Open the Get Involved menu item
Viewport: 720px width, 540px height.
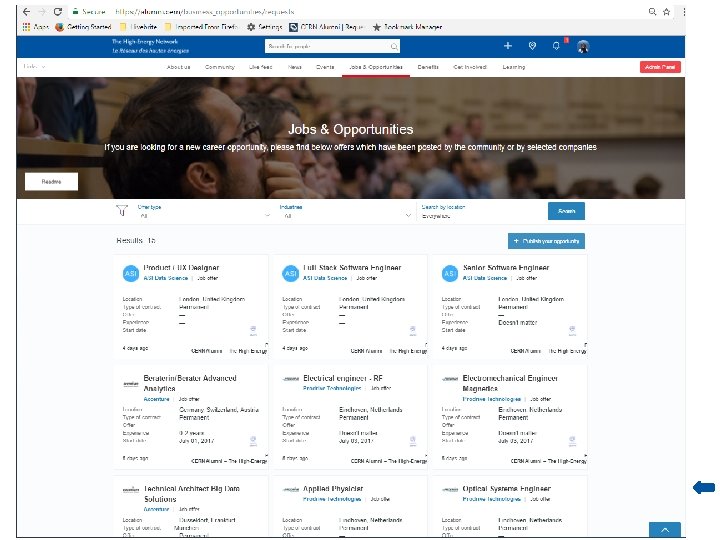coord(470,67)
